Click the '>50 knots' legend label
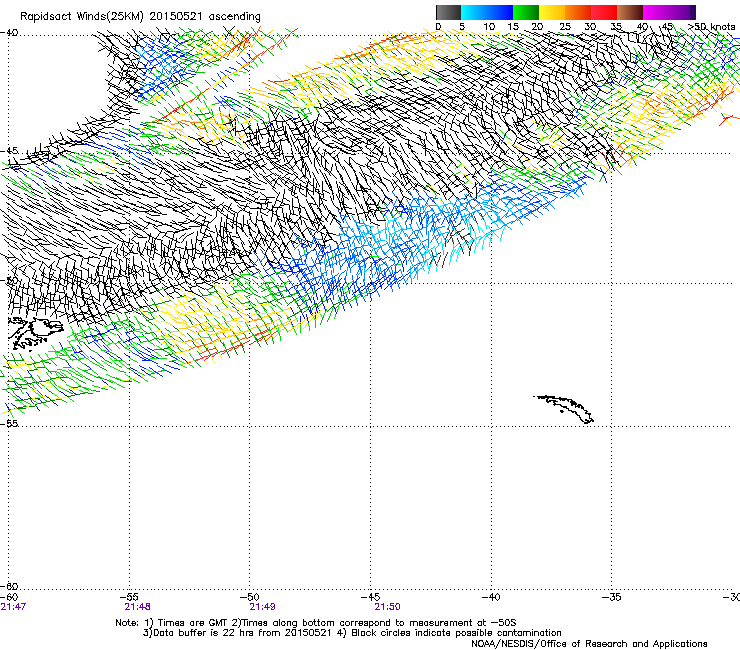Viewport: 740px width, 650px height. coord(711,27)
